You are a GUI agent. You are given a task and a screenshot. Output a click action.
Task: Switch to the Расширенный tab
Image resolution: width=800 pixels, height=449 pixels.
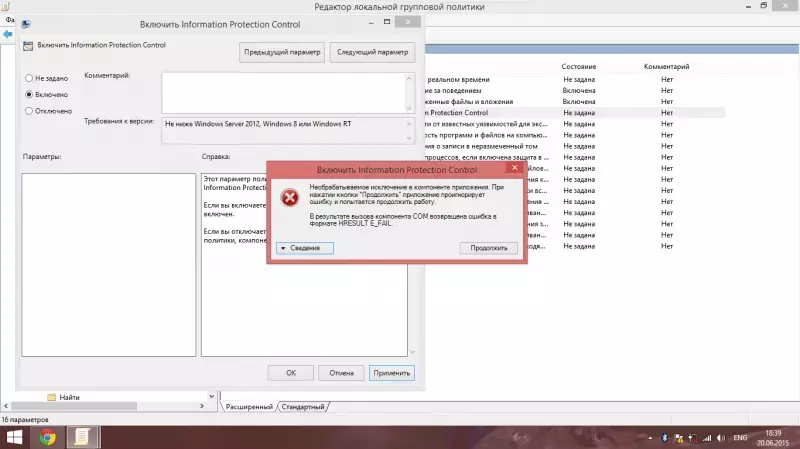(249, 407)
